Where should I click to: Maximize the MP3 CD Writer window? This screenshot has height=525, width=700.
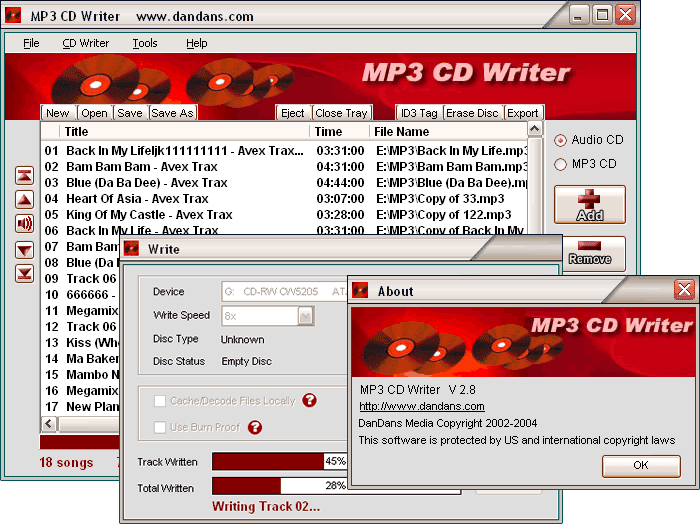tap(602, 15)
